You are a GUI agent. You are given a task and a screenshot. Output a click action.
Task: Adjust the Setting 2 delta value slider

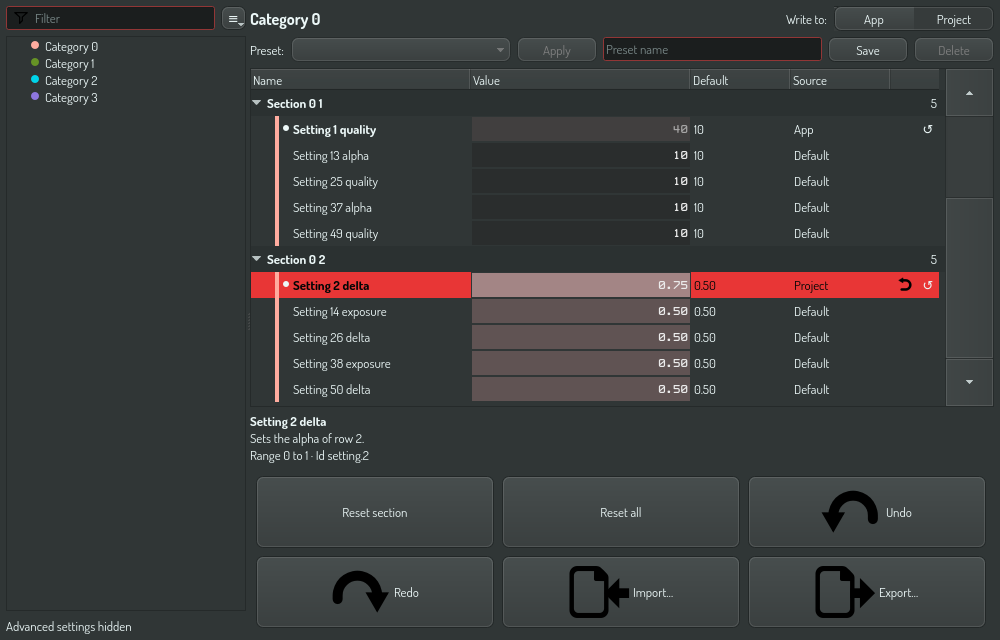(x=580, y=285)
